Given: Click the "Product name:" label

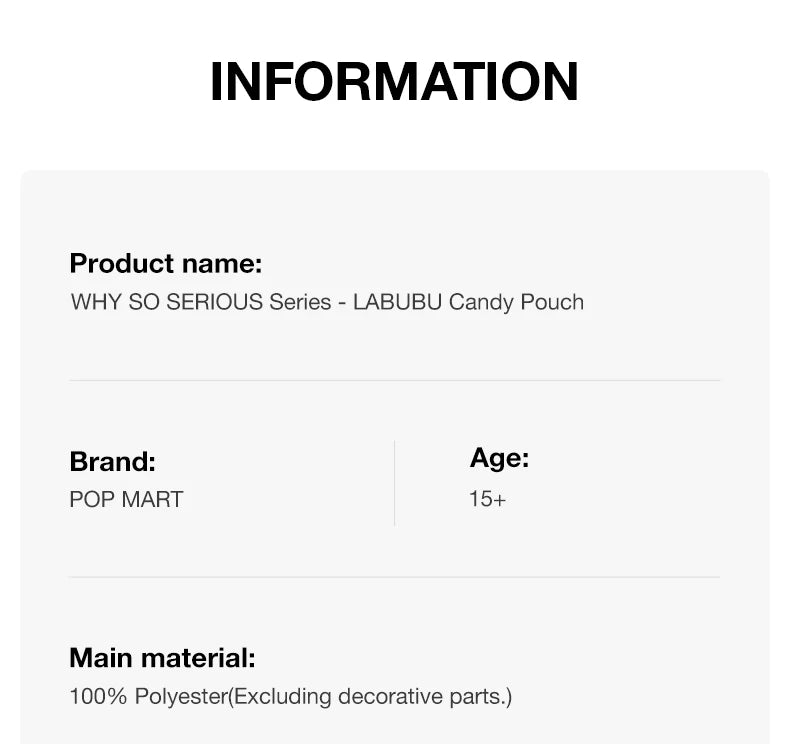Looking at the screenshot, I should [x=165, y=264].
